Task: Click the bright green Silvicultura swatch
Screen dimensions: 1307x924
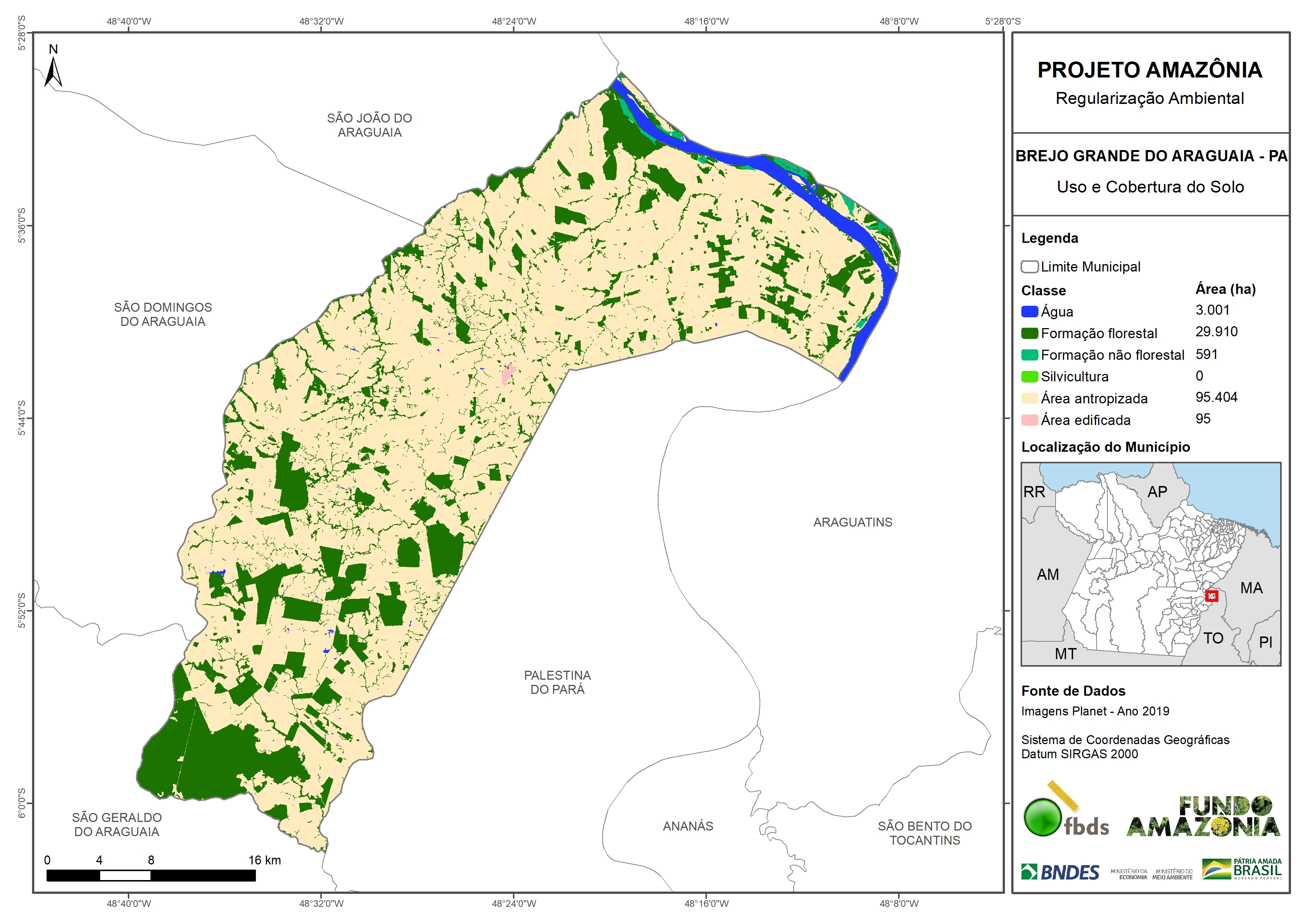Action: pos(1029,376)
